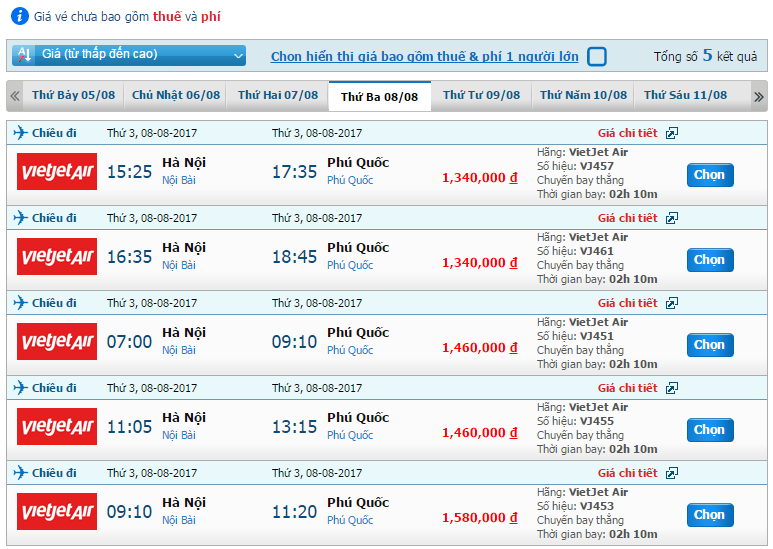
Task: Click 1,460,000 đ price of flight VJ451
Action: coord(480,347)
